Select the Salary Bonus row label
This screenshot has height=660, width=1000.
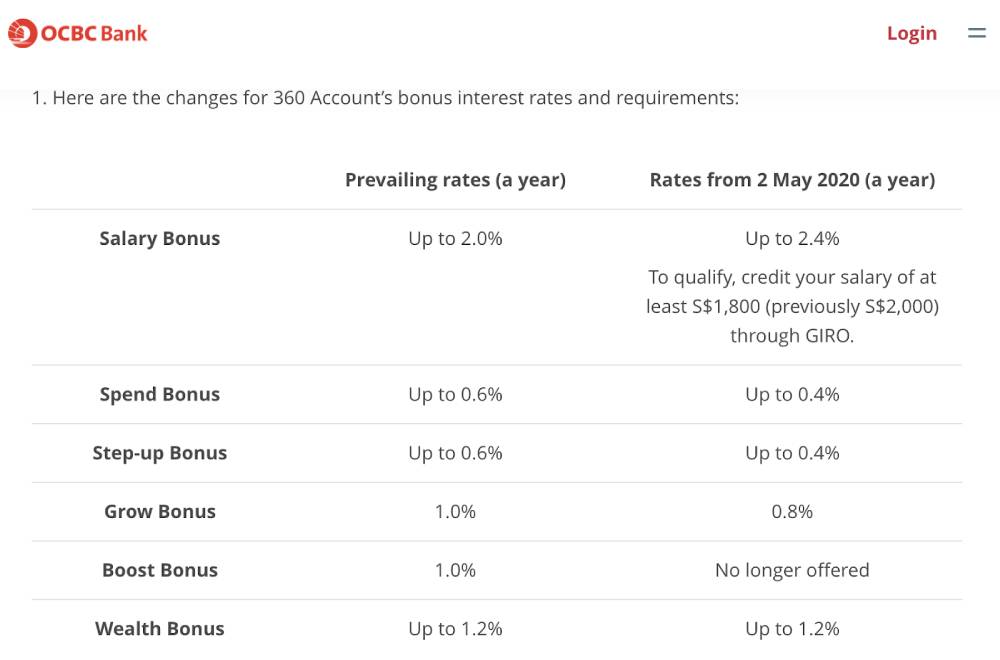coord(159,238)
